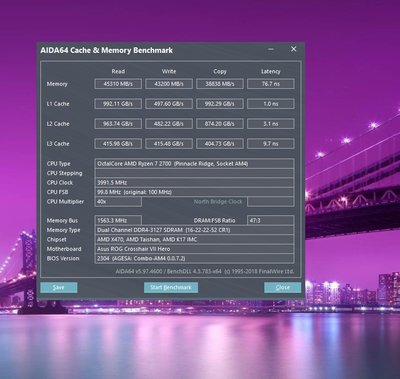Click the AIDA64 window title bar
400x379 pixels.
pos(150,50)
